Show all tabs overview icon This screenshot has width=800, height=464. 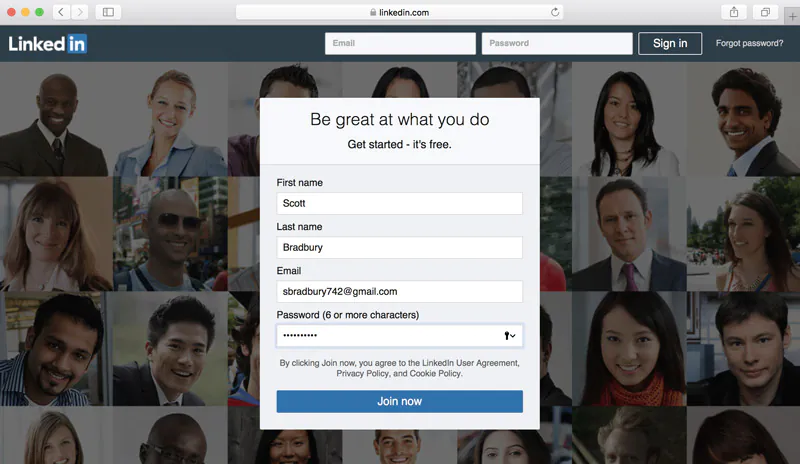click(x=765, y=12)
